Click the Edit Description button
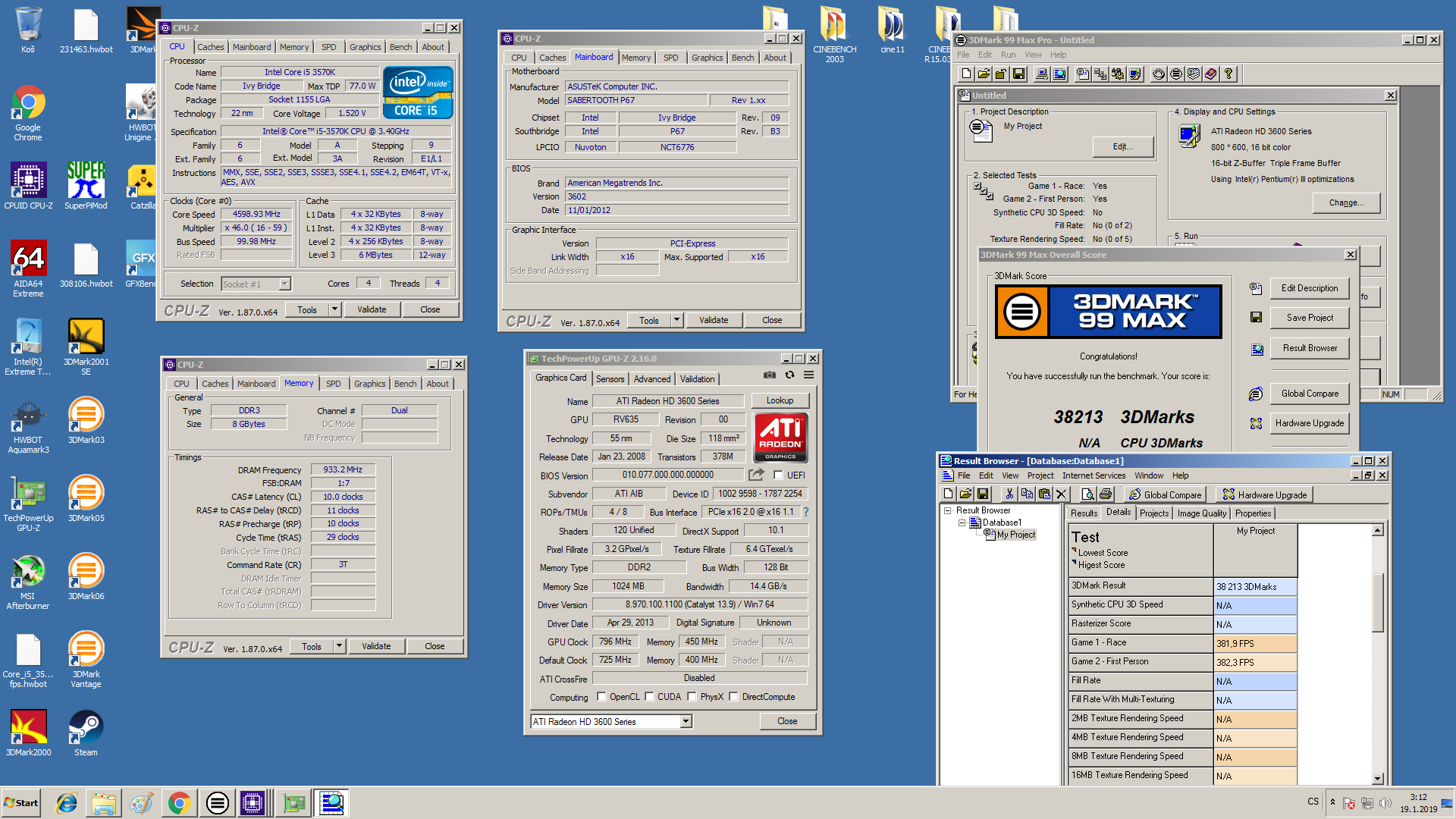The width and height of the screenshot is (1456, 819). (x=1310, y=288)
